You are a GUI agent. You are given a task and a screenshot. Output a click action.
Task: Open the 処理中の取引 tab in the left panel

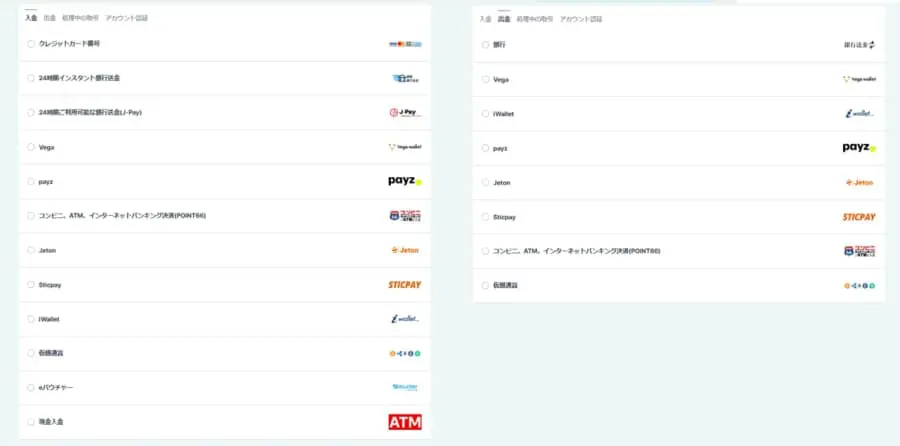(x=80, y=18)
